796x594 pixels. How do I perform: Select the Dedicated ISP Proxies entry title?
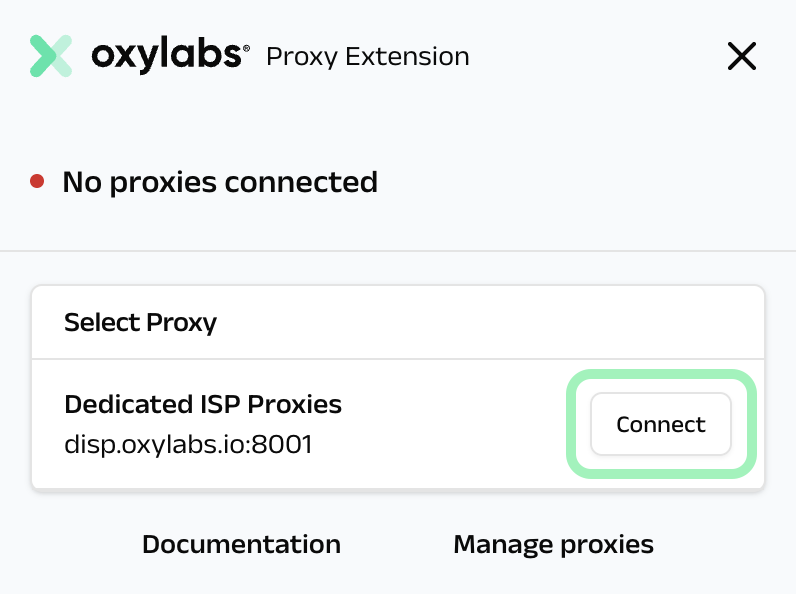coord(203,404)
